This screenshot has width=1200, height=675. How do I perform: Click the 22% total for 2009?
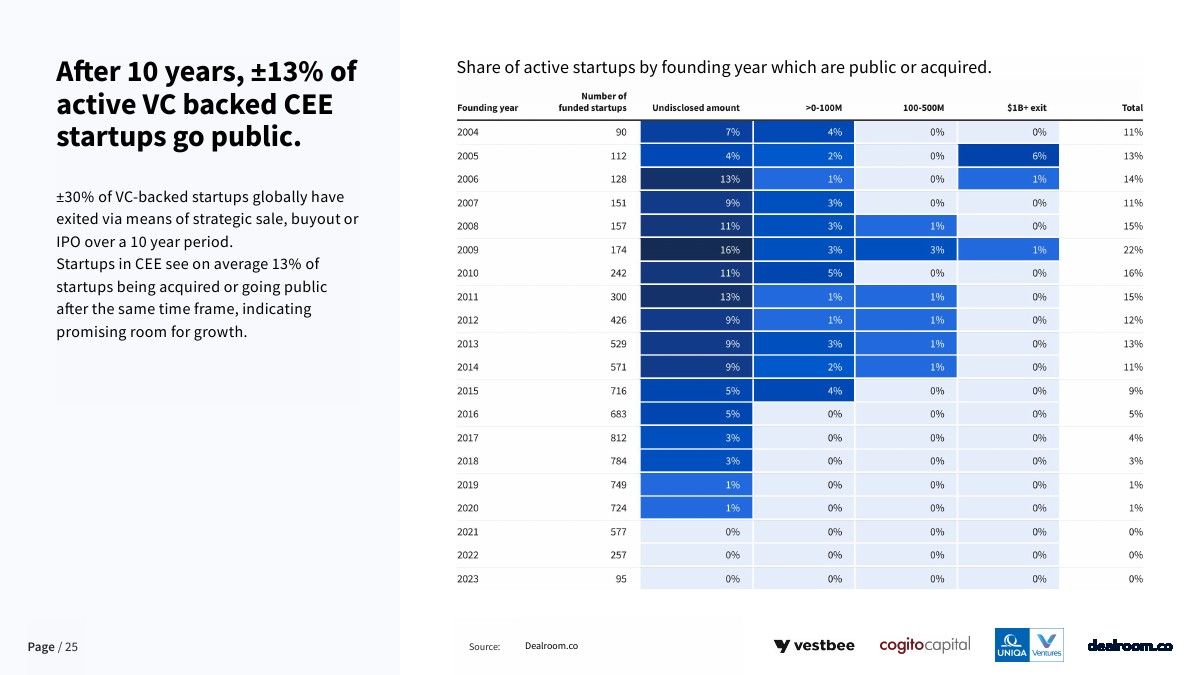(1134, 250)
